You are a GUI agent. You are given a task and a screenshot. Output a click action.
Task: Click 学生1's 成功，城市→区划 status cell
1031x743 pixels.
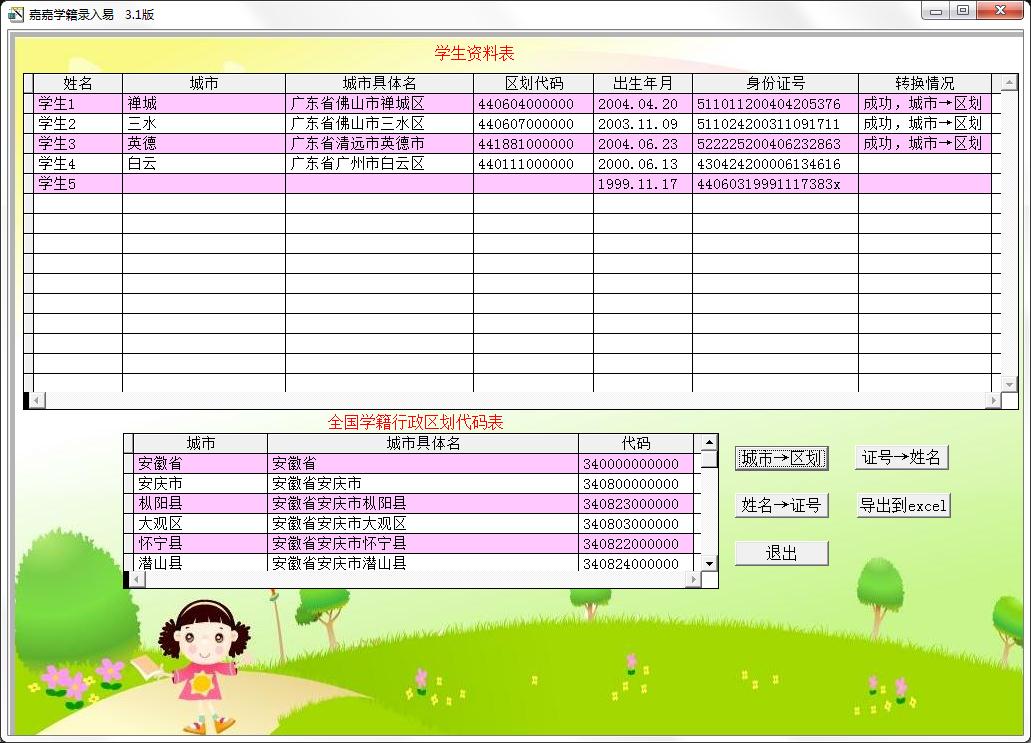[924, 104]
